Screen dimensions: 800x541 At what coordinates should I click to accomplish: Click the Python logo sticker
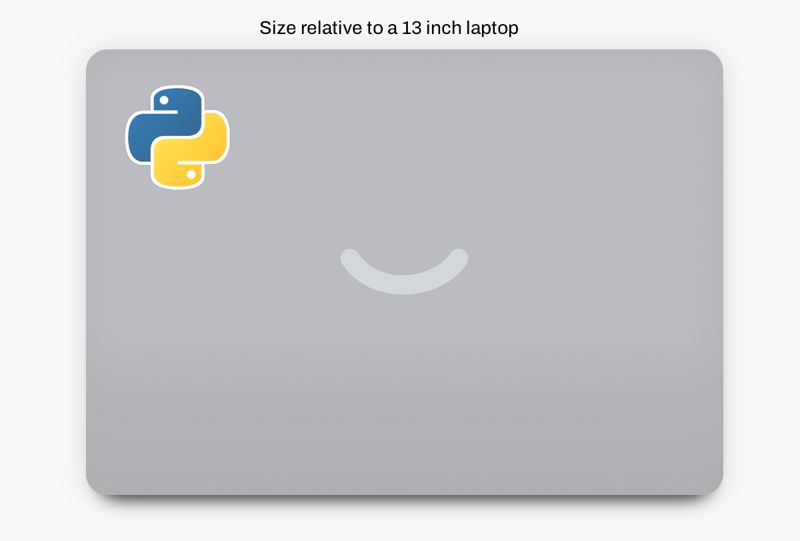(x=178, y=137)
